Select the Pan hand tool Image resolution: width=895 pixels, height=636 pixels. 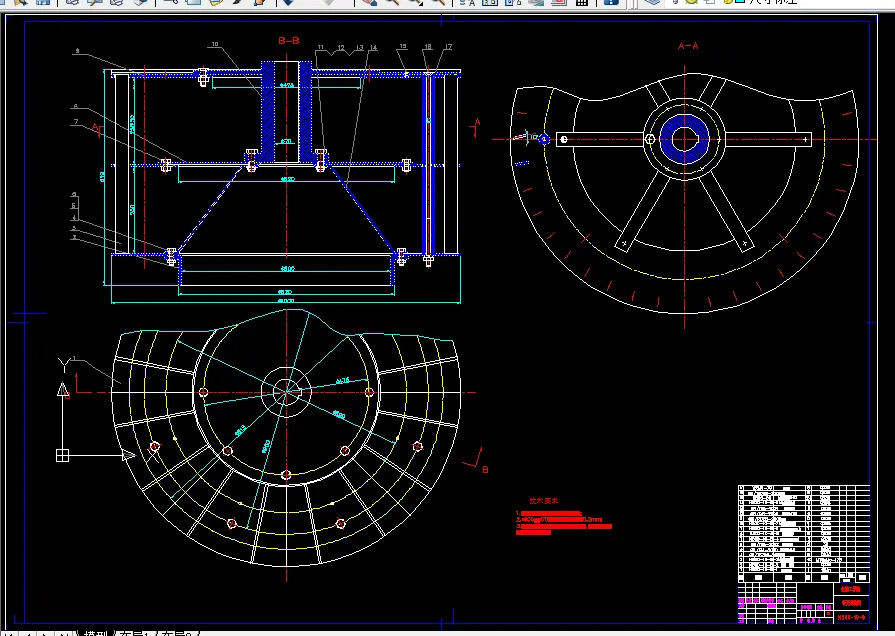point(369,2)
